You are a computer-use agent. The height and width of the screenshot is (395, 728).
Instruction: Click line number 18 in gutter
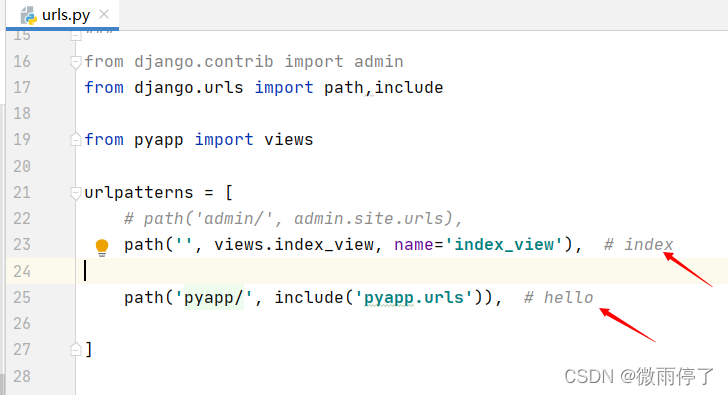click(x=22, y=113)
